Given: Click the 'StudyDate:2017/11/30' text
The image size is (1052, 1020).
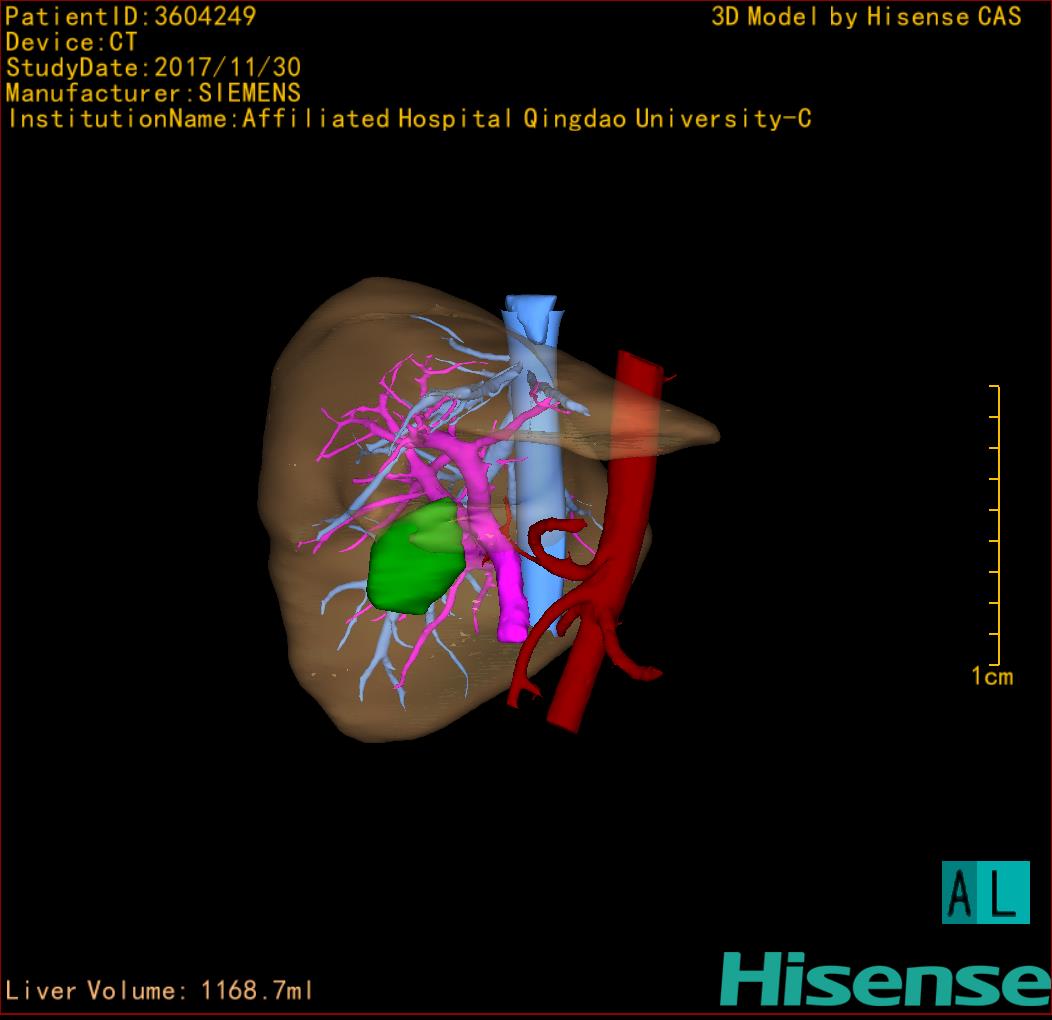Looking at the screenshot, I should point(153,67).
